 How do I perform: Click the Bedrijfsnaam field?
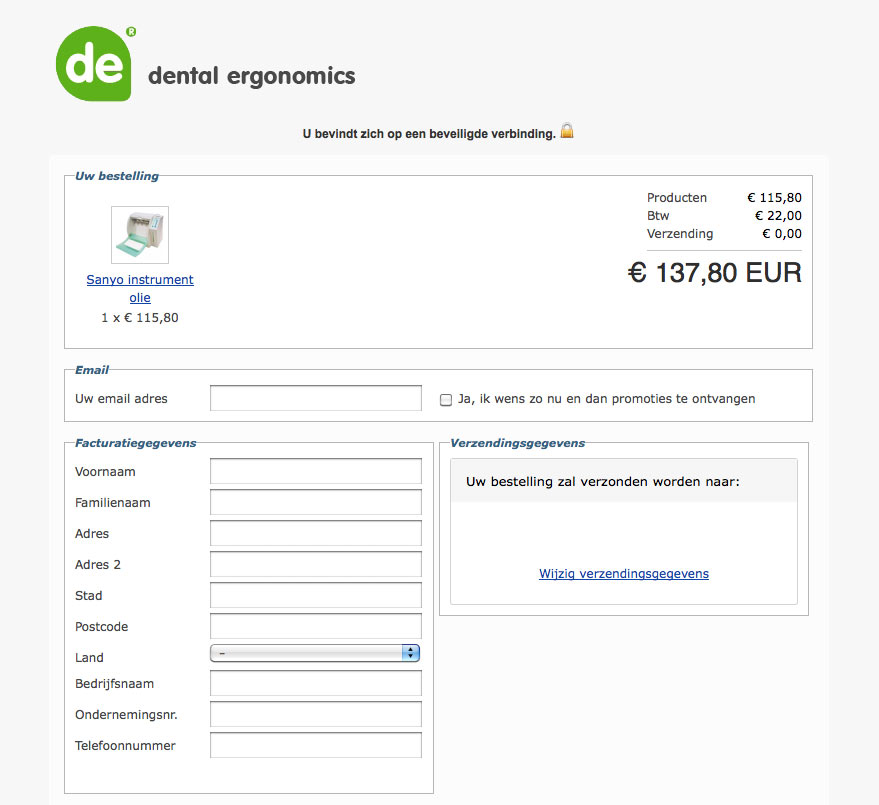316,683
